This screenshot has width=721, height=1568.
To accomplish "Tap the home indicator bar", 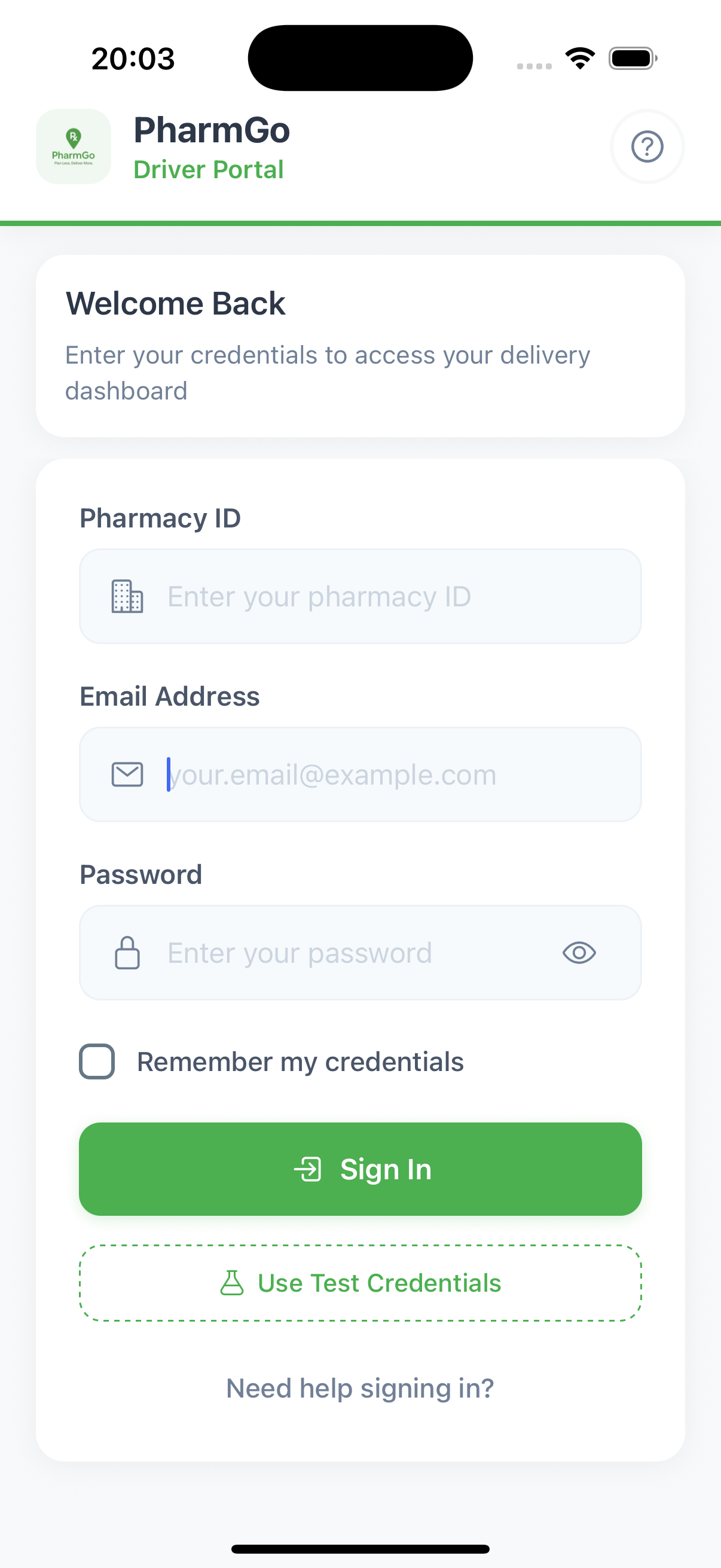I will tap(360, 1548).
